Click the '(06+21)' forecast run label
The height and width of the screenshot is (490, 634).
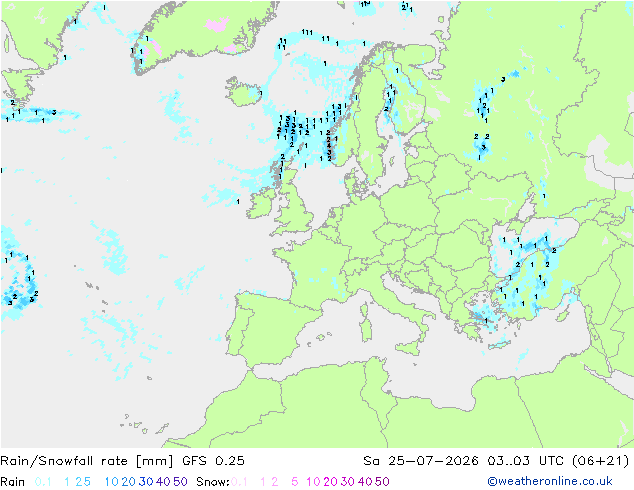click(x=600, y=461)
